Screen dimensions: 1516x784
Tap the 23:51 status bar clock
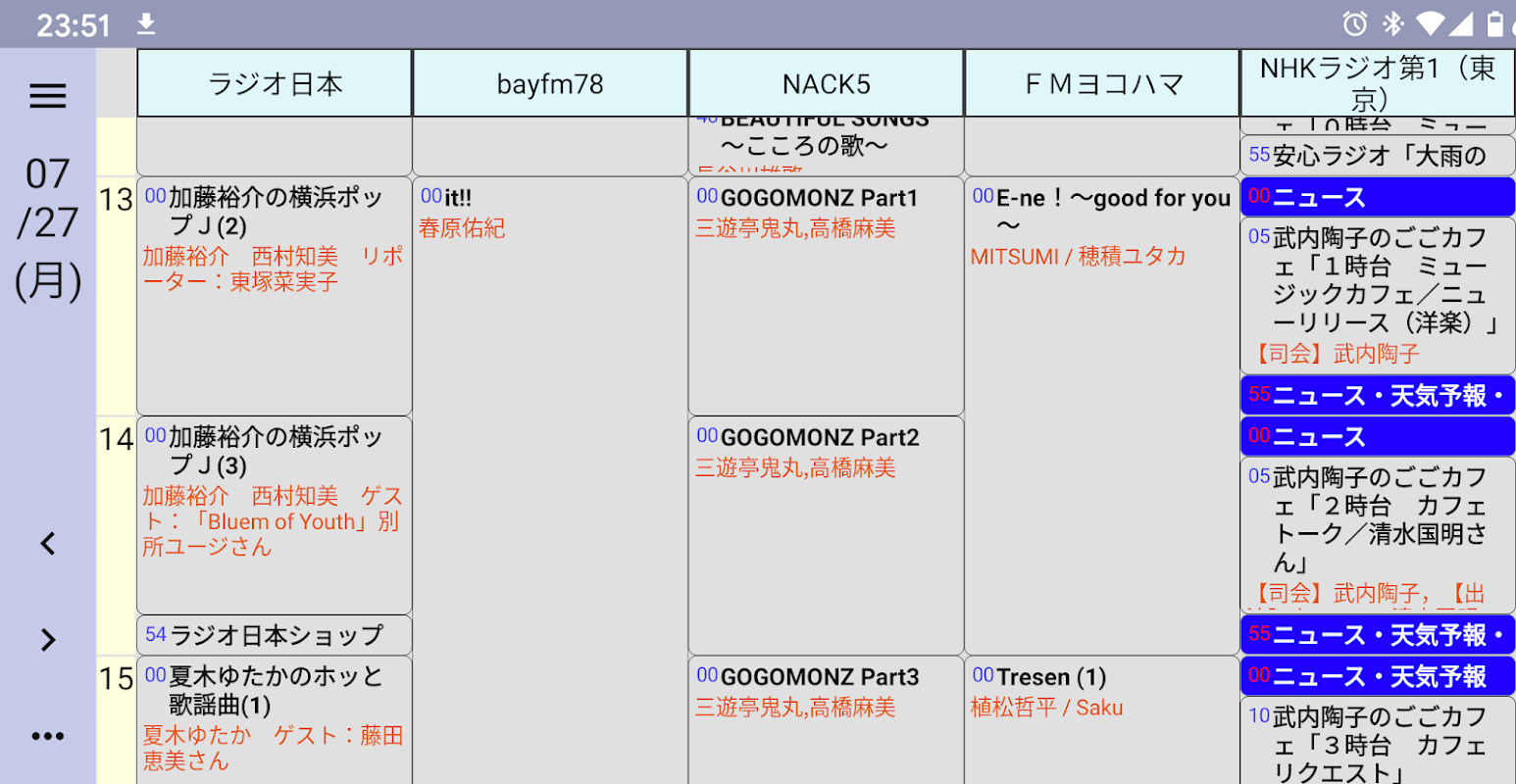tap(74, 24)
